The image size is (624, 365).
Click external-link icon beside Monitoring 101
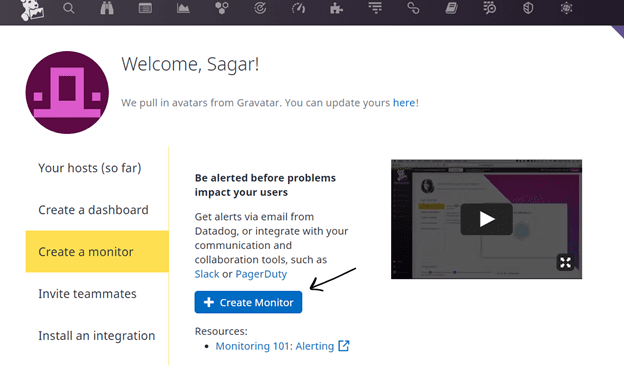click(344, 346)
